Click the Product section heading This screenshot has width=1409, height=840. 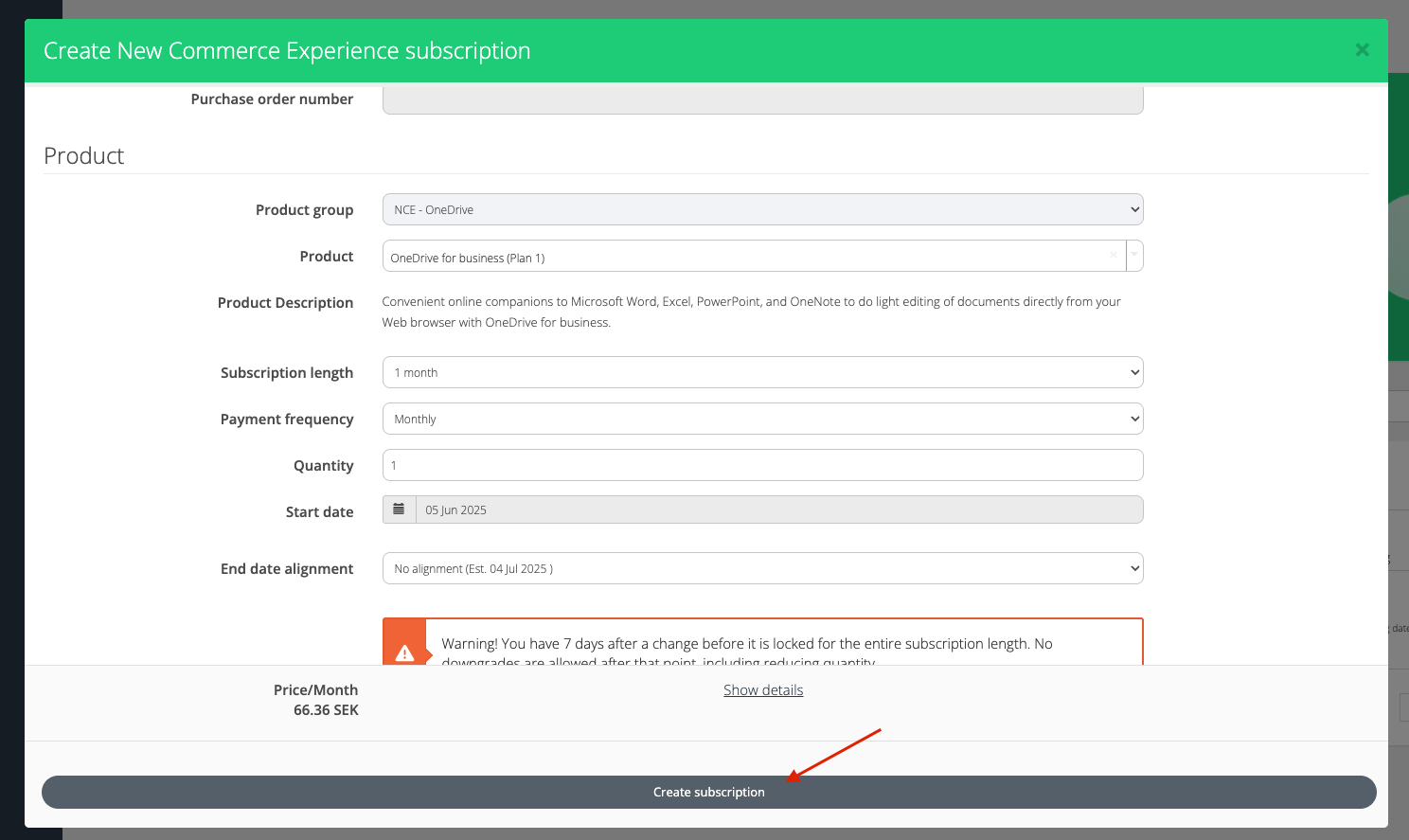84,156
